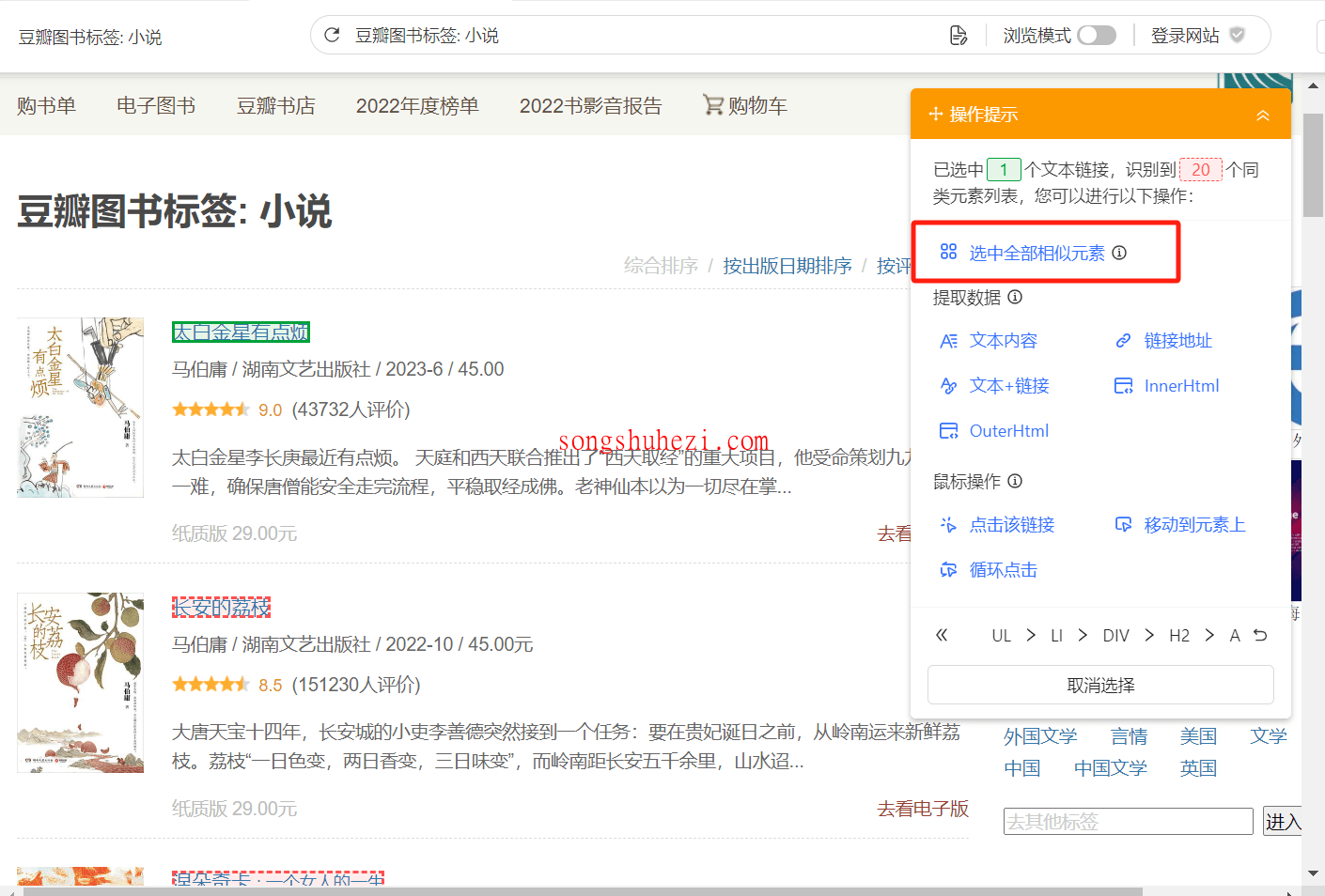Open book link 太白金星有点烦
The width and height of the screenshot is (1325, 896).
pyautogui.click(x=241, y=332)
